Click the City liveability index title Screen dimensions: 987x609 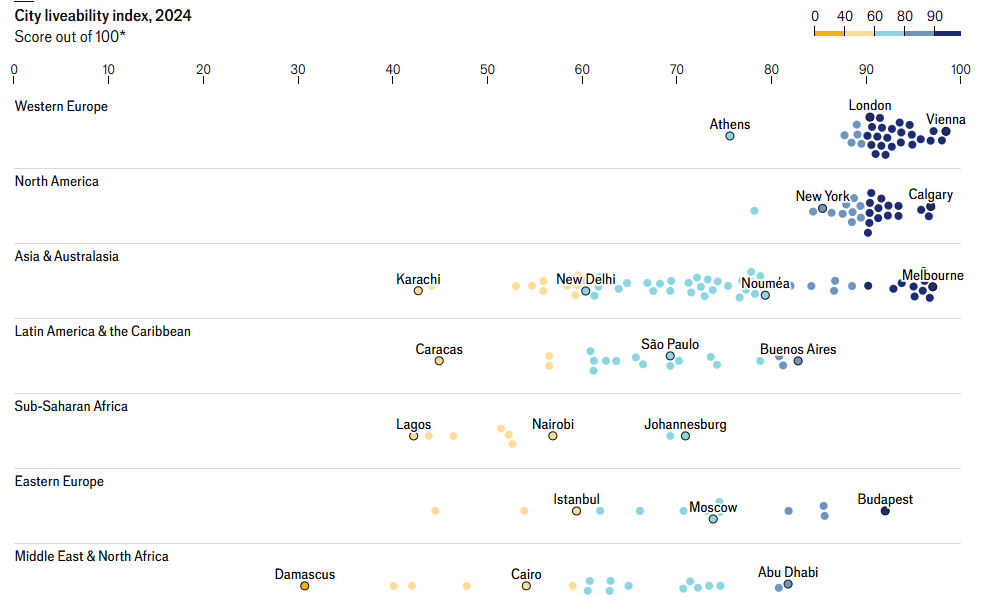pyautogui.click(x=103, y=16)
